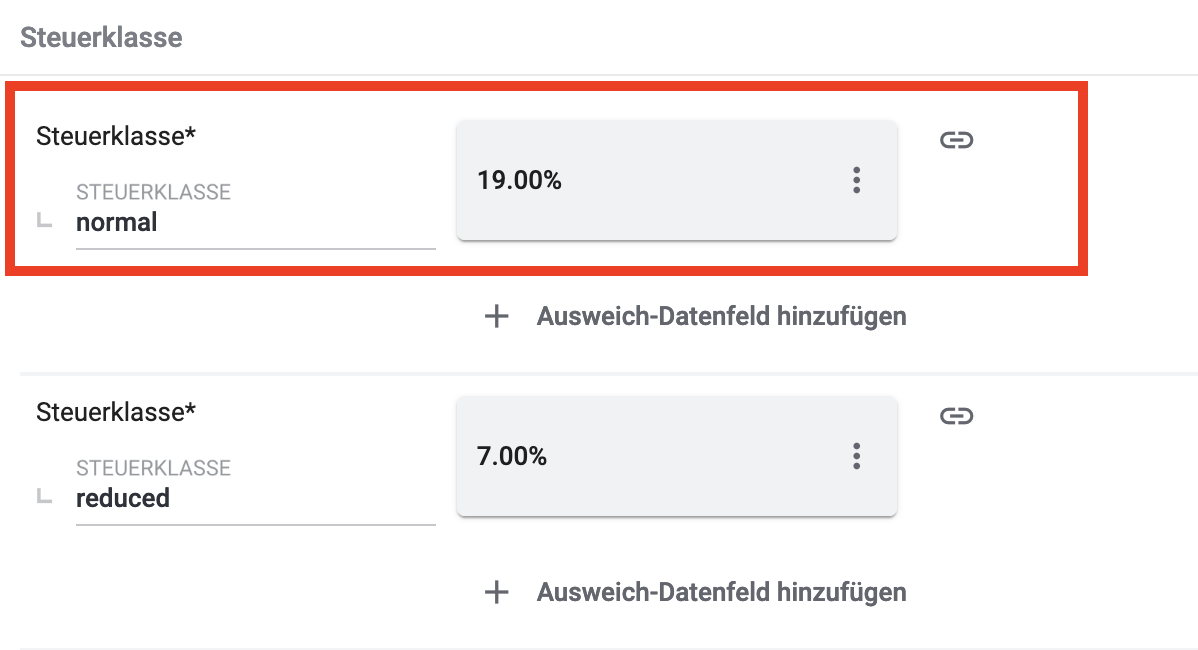Click the small 'STEUERKLASSE' caption above 'normal'
Image resolution: width=1198 pixels, height=650 pixels.
point(153,192)
